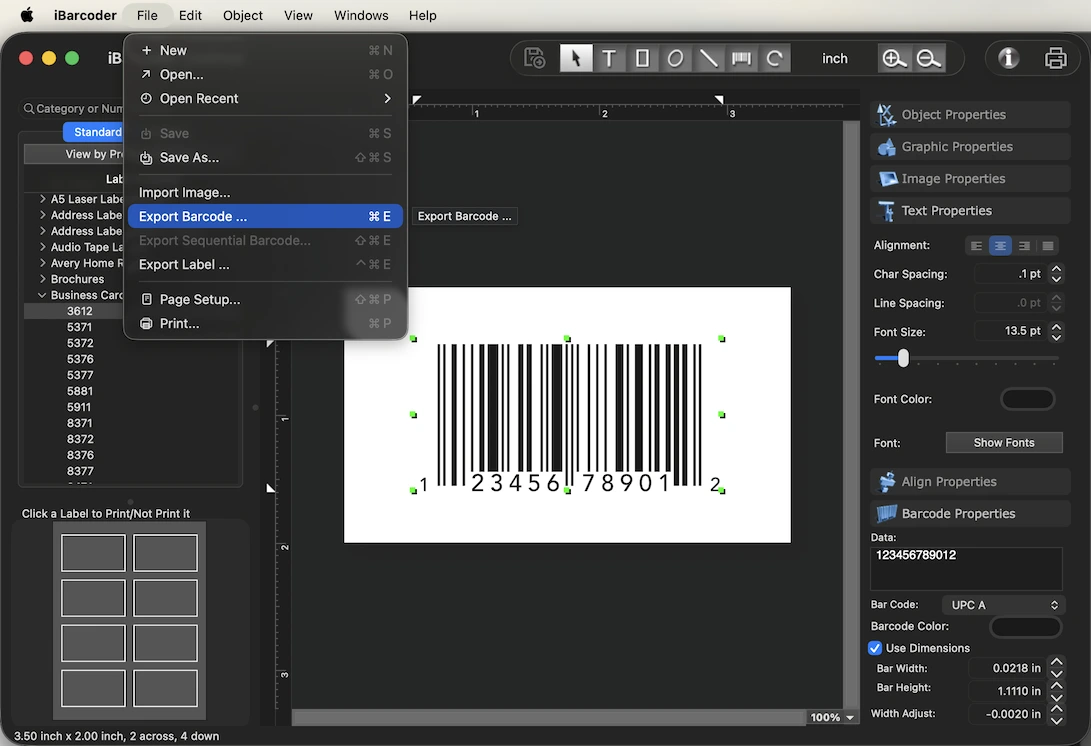Image resolution: width=1091 pixels, height=746 pixels.
Task: Open the zoom percentage dropdown
Action: click(831, 717)
